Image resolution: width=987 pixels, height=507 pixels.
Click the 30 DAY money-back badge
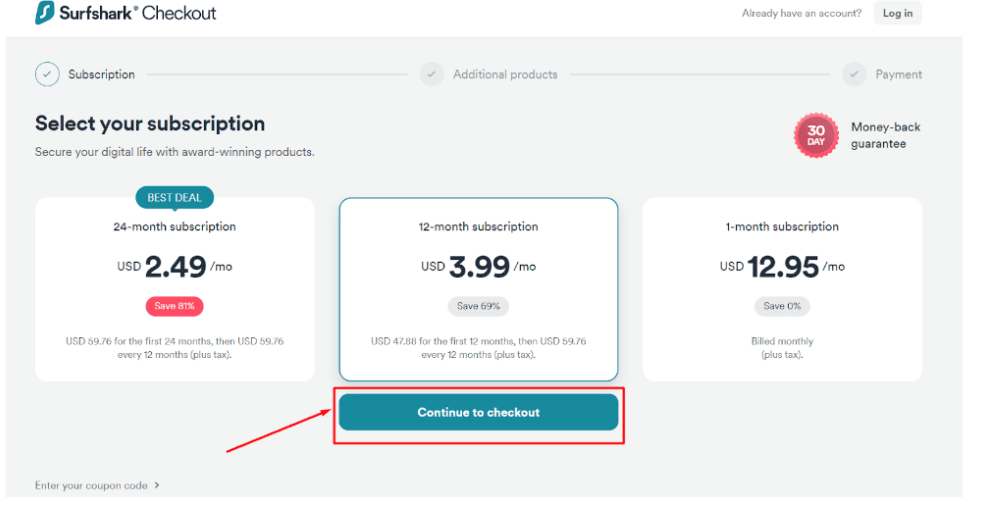(x=816, y=135)
